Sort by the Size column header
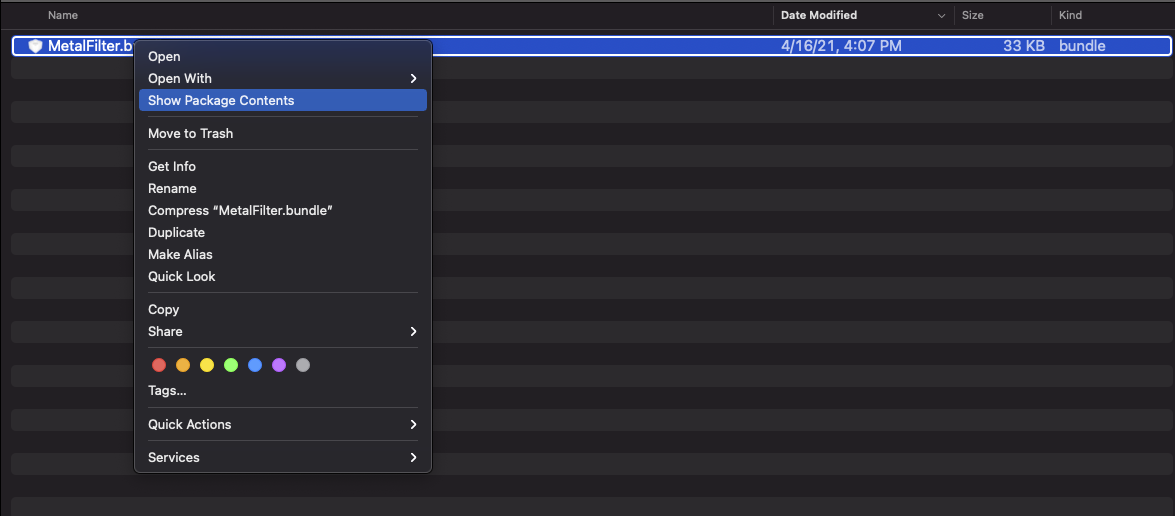Viewport: 1175px width, 516px height. point(972,15)
